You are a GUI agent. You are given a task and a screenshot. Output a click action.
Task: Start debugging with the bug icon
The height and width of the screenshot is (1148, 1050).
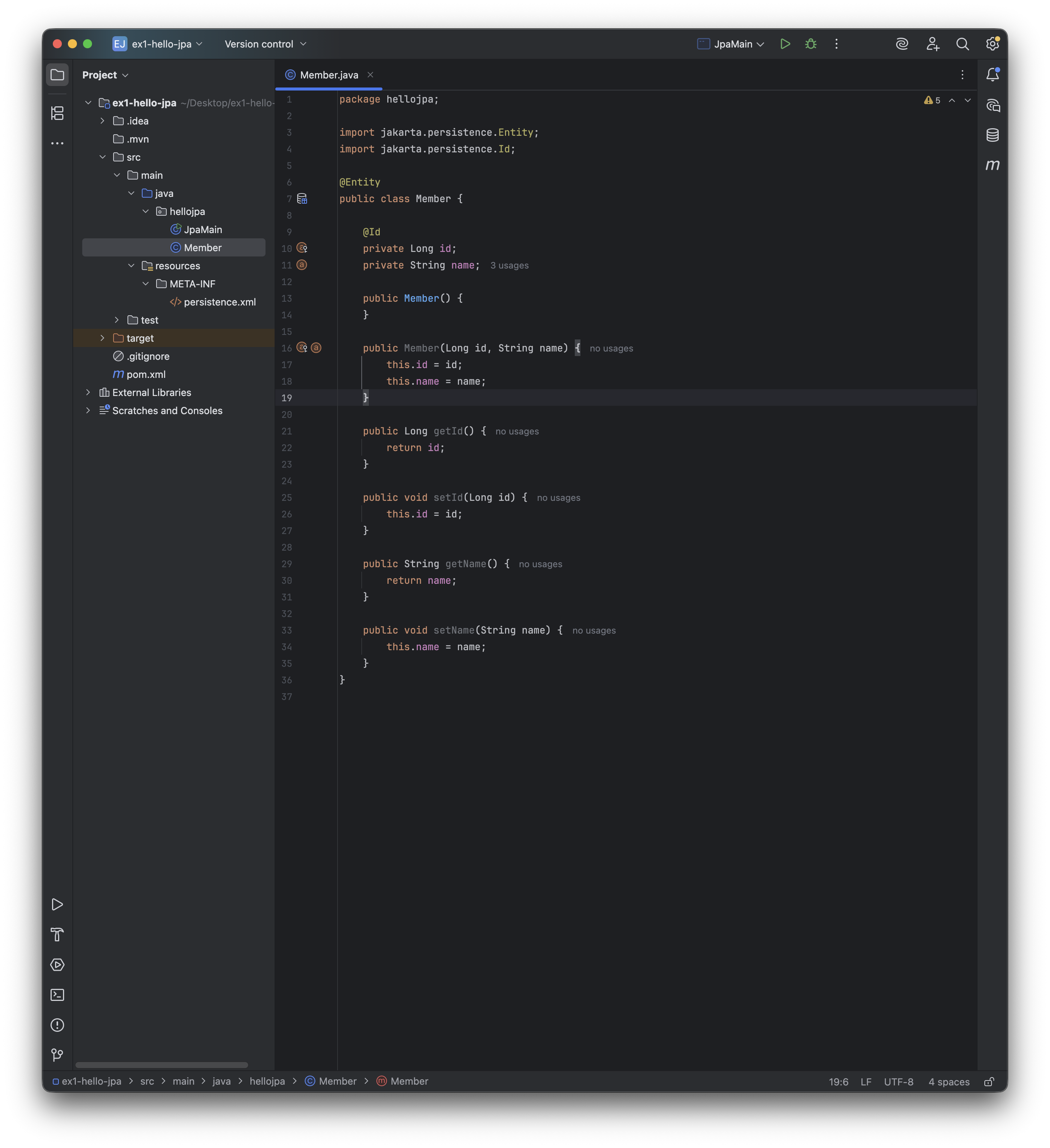(x=811, y=44)
